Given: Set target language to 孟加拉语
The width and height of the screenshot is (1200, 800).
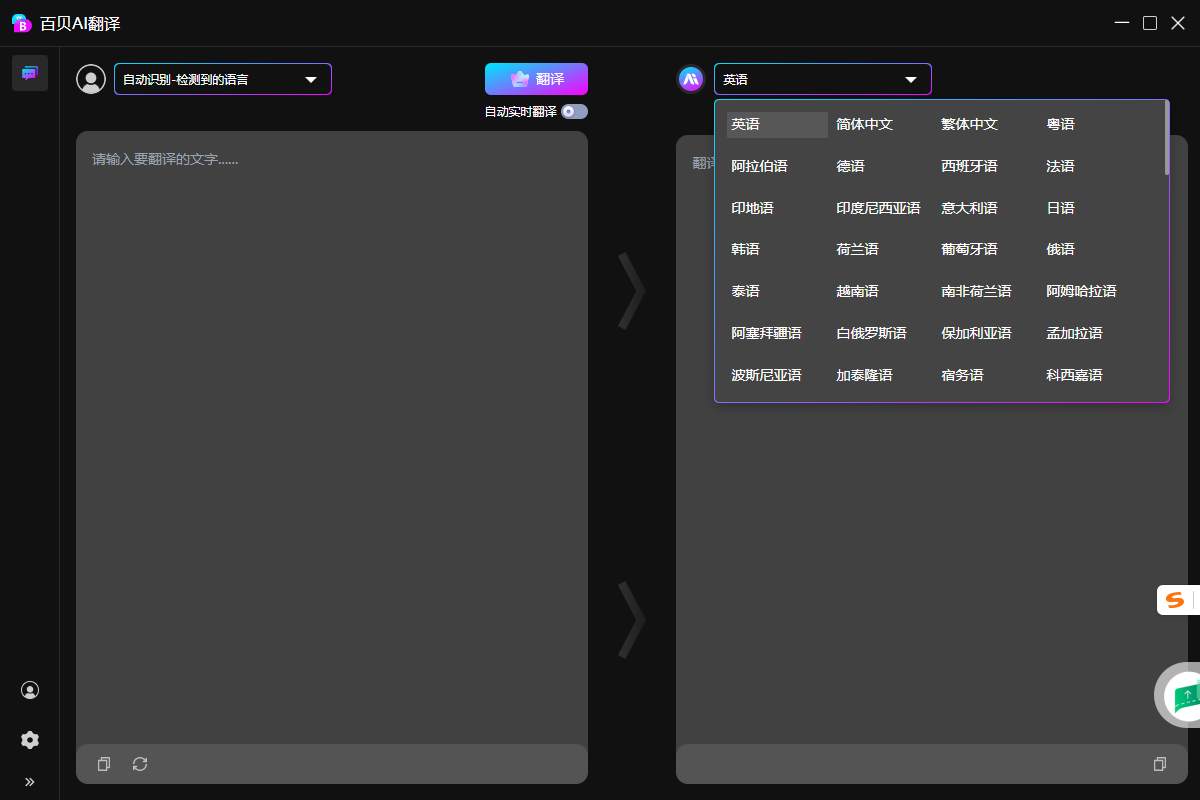Looking at the screenshot, I should pyautogui.click(x=1074, y=333).
